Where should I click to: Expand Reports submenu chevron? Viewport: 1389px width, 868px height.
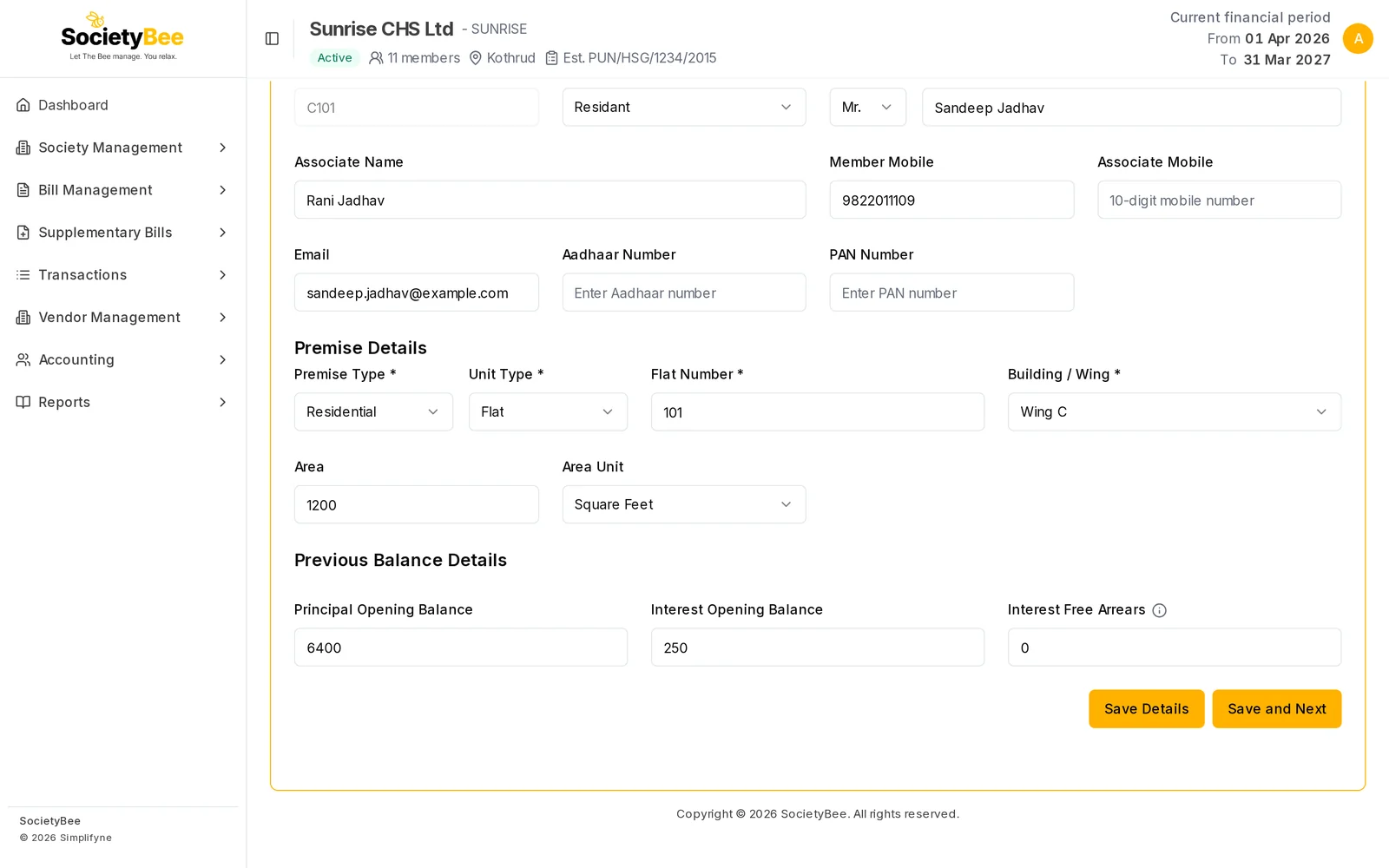coord(222,402)
